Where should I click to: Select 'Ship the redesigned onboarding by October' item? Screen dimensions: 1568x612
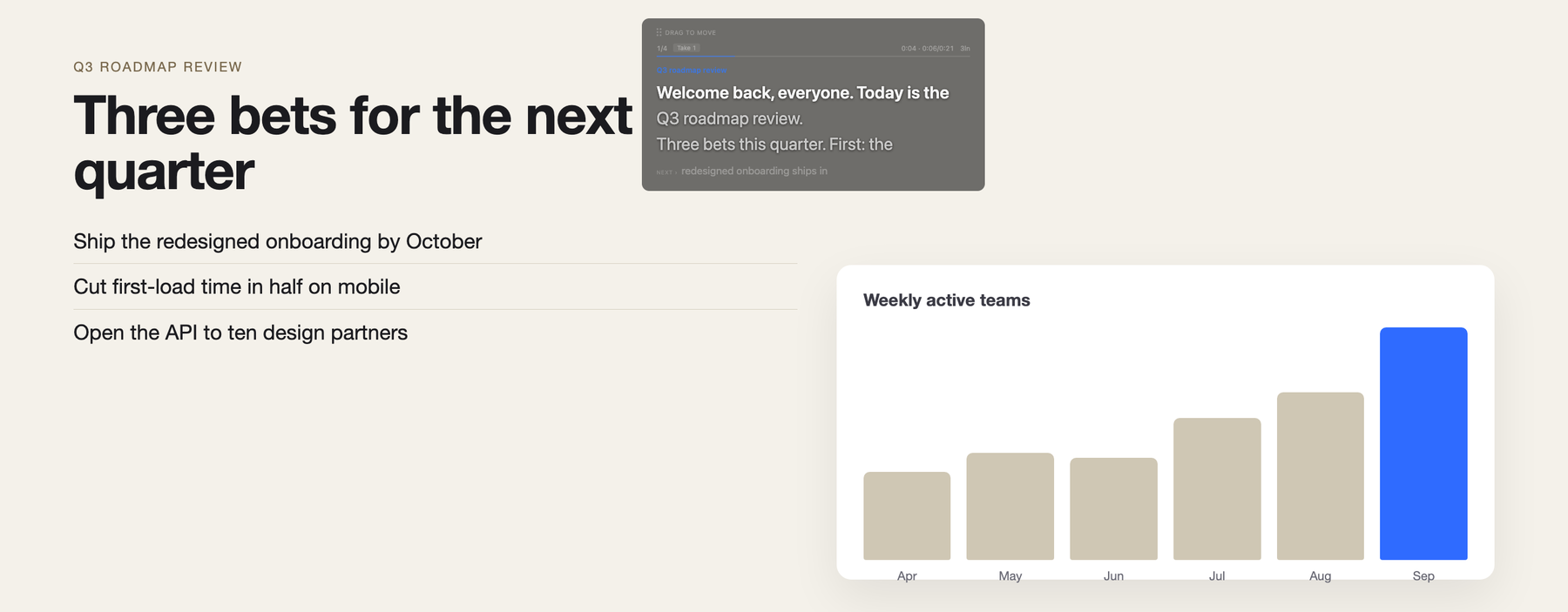tap(436, 241)
